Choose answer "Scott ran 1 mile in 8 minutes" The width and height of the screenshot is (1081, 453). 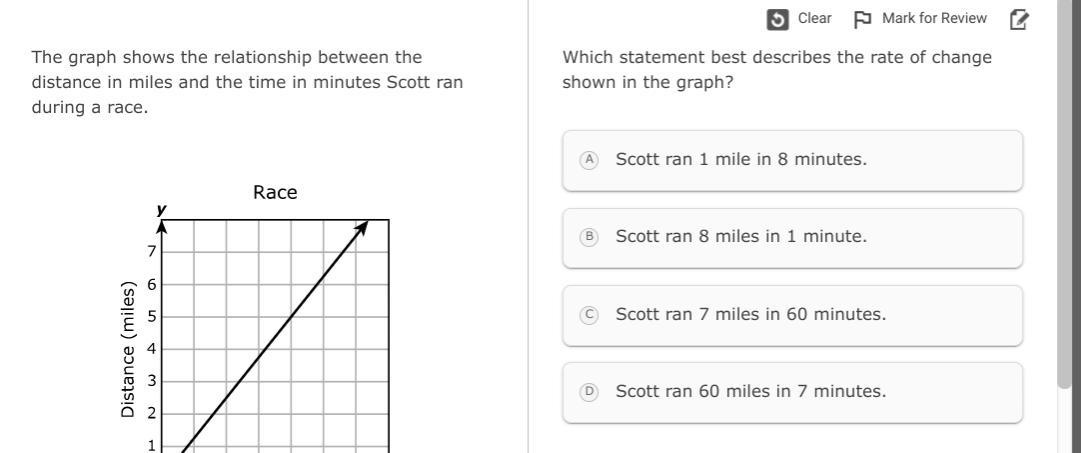[741, 159]
